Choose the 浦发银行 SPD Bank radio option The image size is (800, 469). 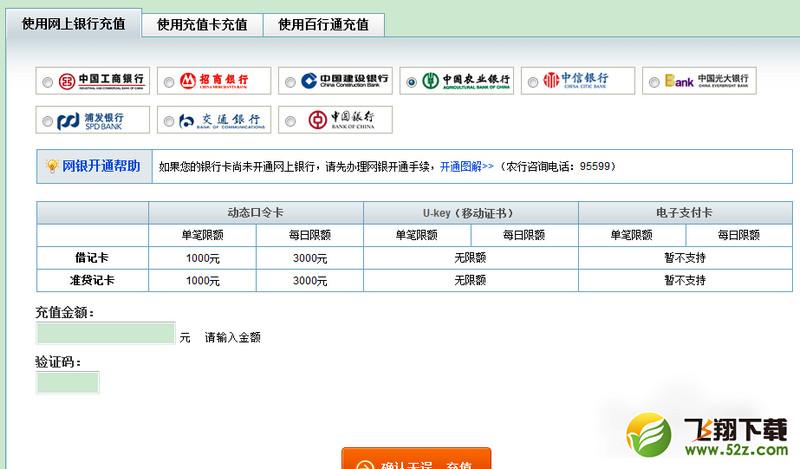[x=47, y=121]
